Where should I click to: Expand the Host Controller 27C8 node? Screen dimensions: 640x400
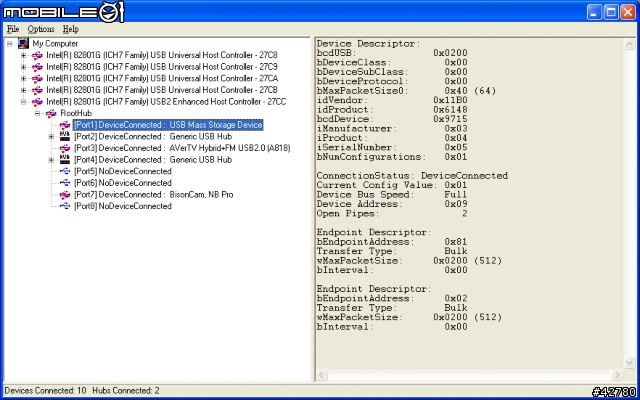coord(24,55)
